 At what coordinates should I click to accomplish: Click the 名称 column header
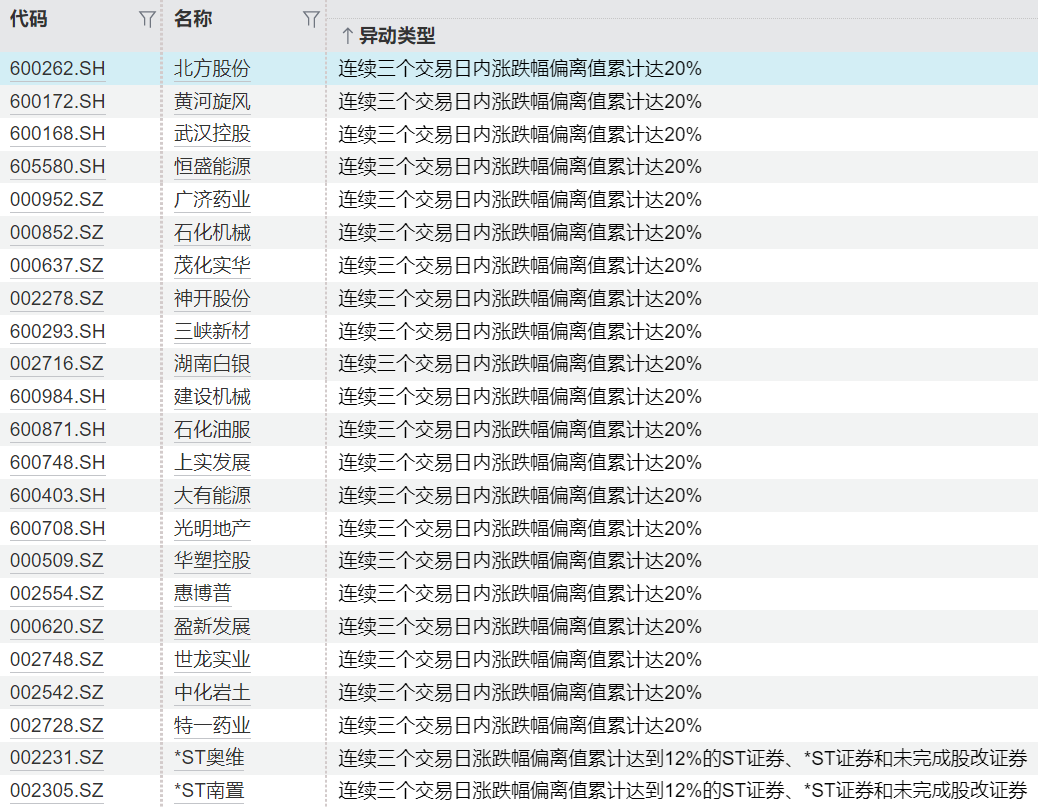(x=193, y=19)
